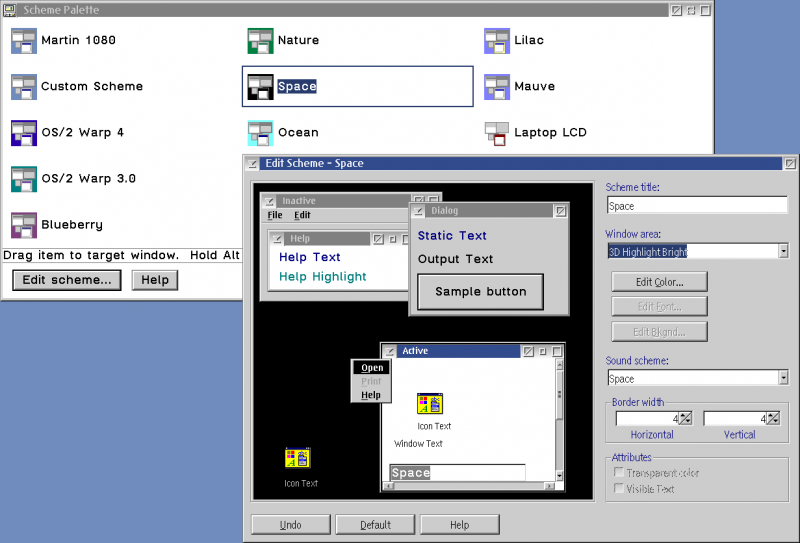
Task: Adjust Vertical border width spinner arrows
Action: tap(773, 418)
